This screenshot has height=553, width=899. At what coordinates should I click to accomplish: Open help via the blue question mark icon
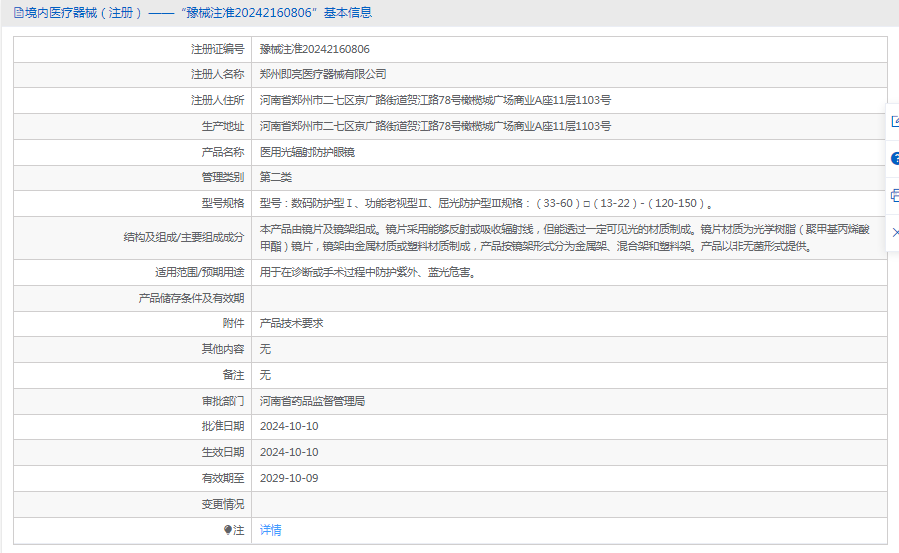[894, 158]
